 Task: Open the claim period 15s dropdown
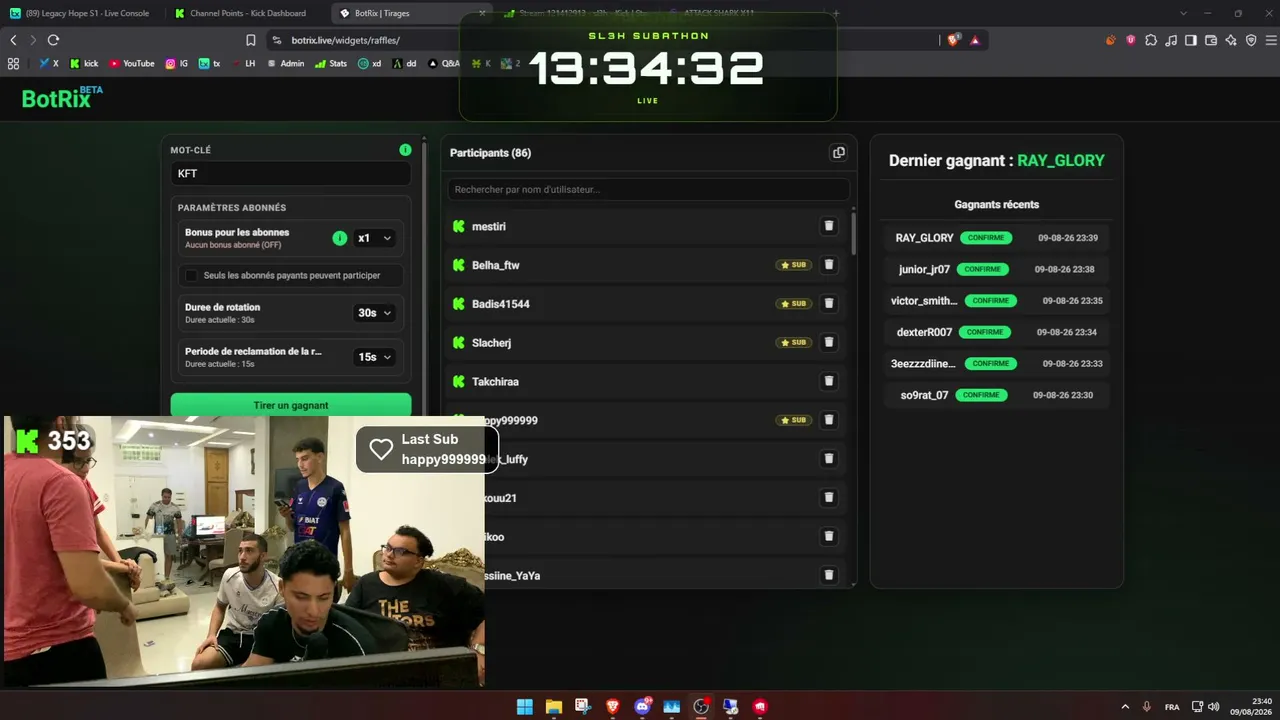pos(374,357)
